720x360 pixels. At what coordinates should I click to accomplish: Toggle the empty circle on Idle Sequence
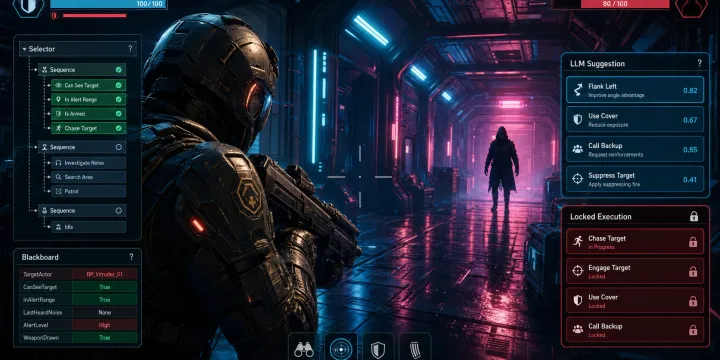click(118, 210)
